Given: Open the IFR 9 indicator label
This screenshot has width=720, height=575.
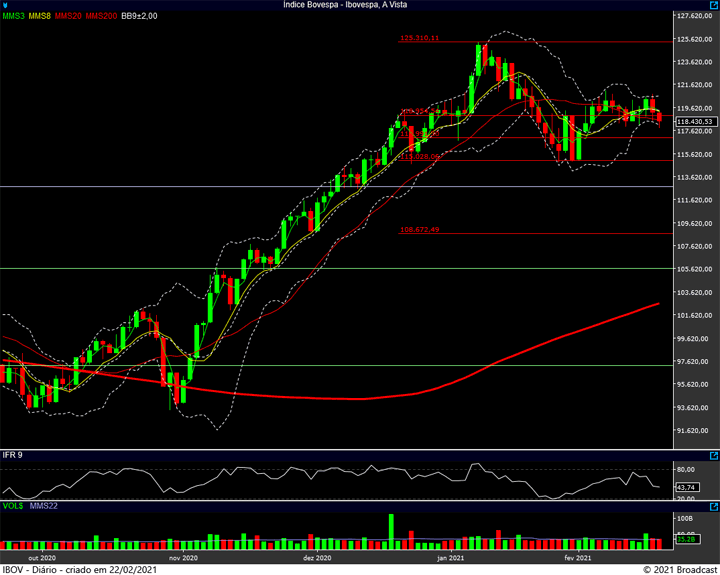Looking at the screenshot, I should coord(12,456).
